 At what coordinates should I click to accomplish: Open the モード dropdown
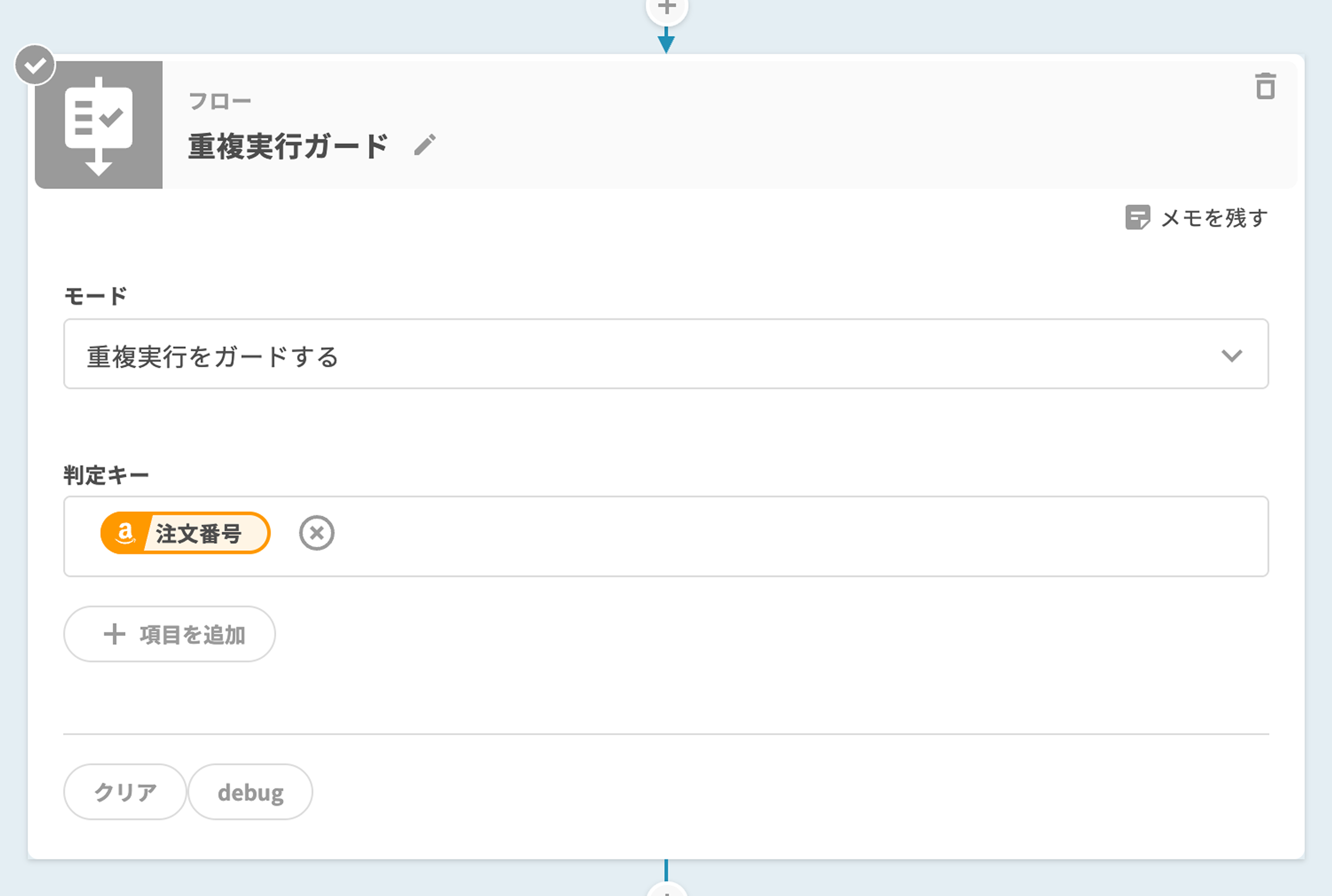coord(665,354)
